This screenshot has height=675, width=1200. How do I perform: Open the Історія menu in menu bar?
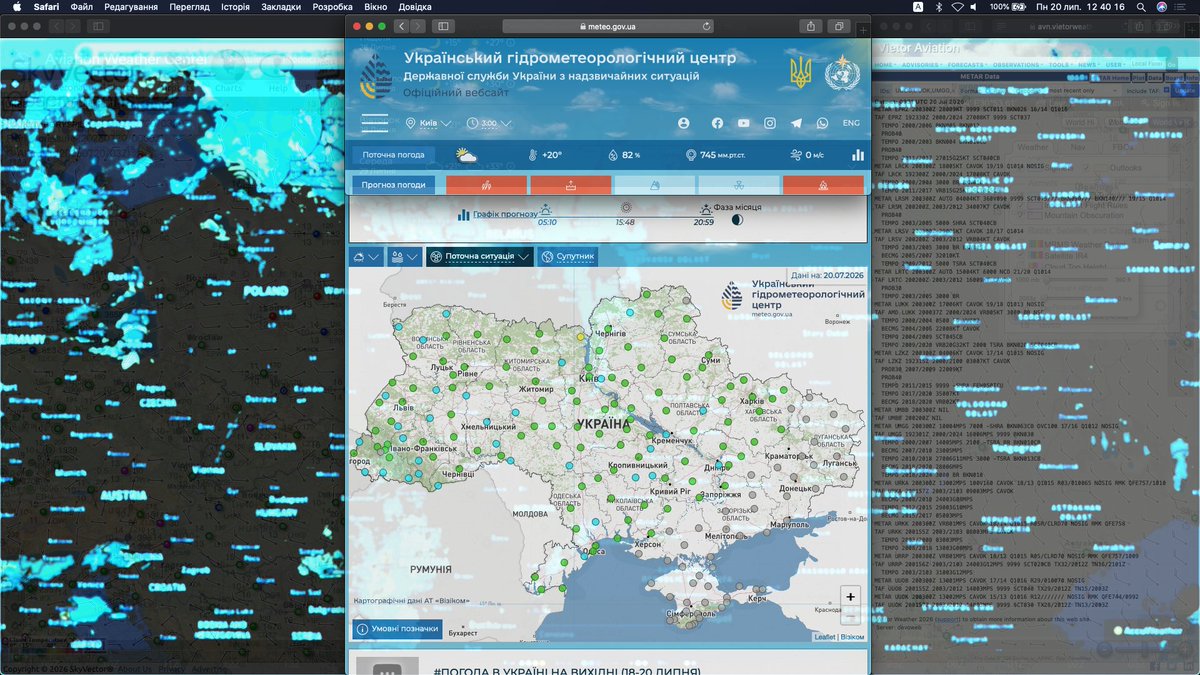click(x=236, y=7)
